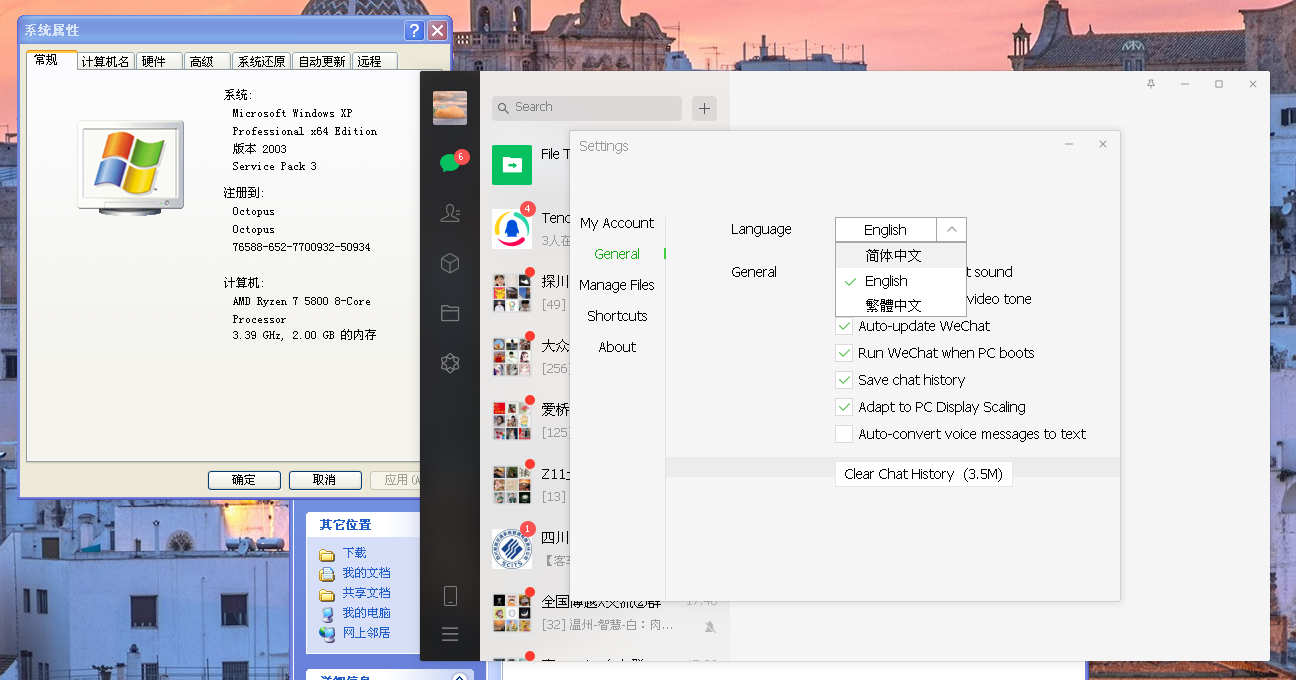Select the General settings section
The height and width of the screenshot is (680, 1296).
coord(617,254)
